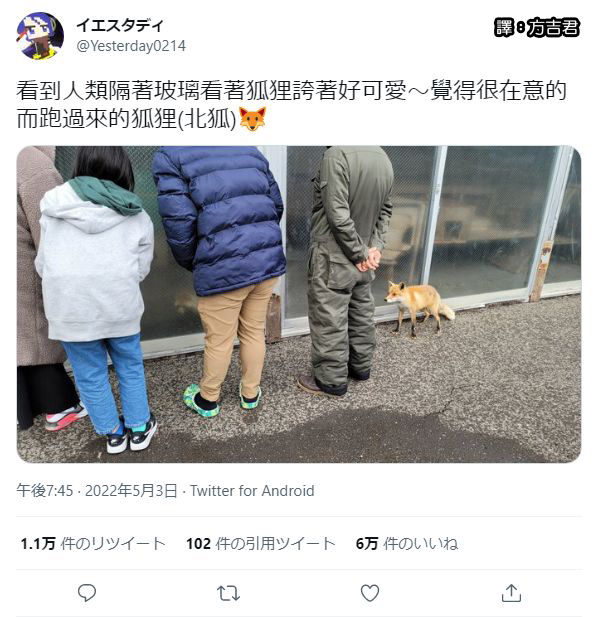The width and height of the screenshot is (598, 617).
Task: Click the translator watermark logo
Action: 537,28
